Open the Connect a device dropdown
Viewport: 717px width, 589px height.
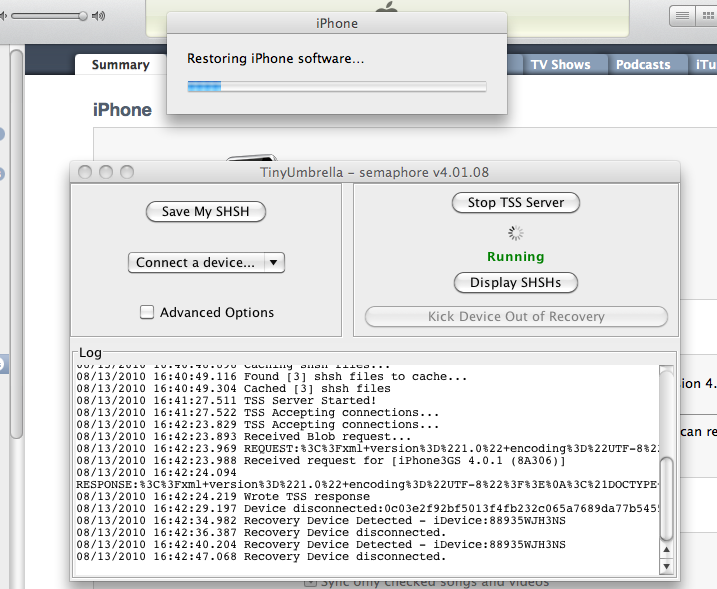[206, 262]
